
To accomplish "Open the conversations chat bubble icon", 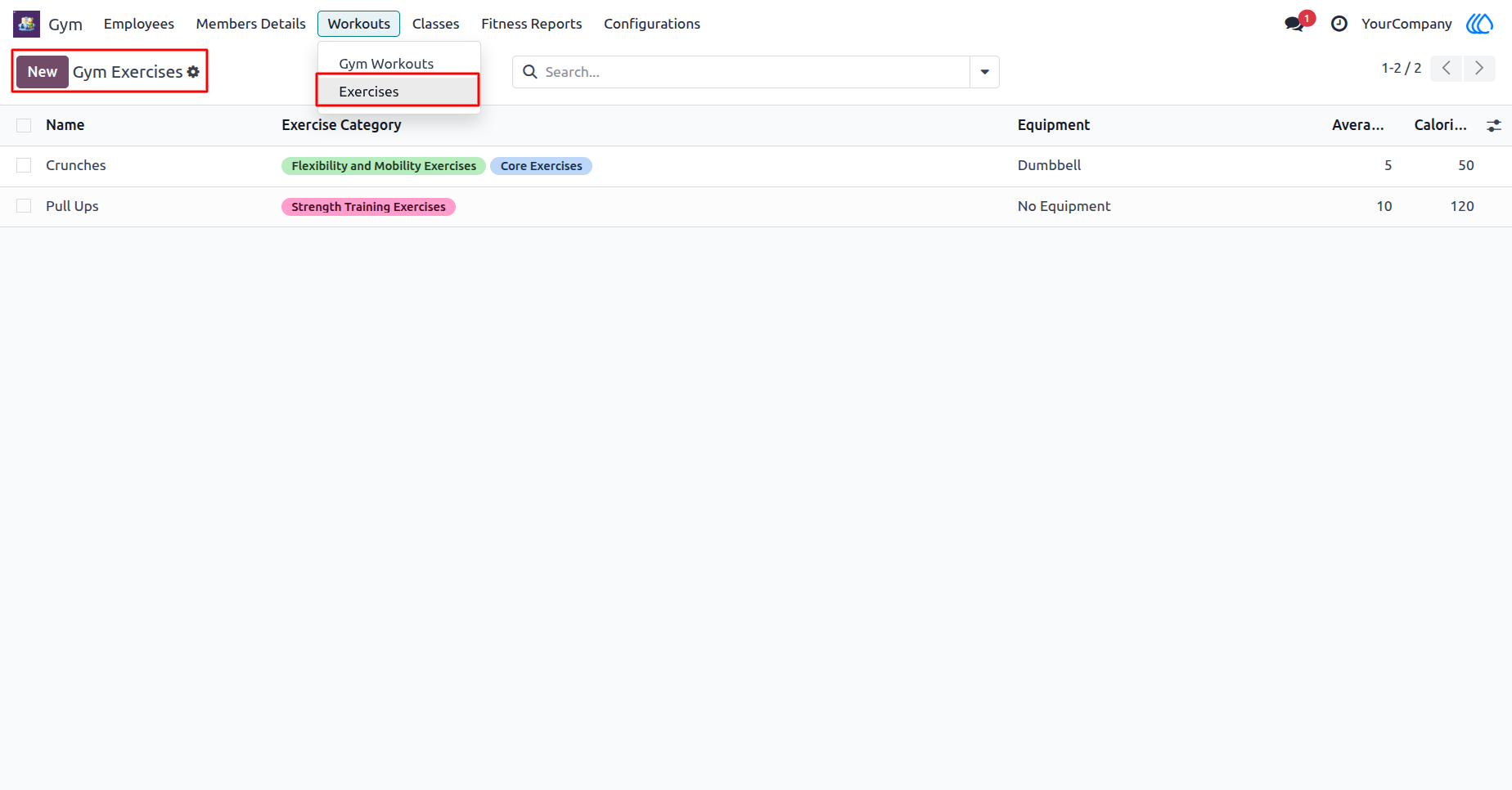I will point(1294,24).
